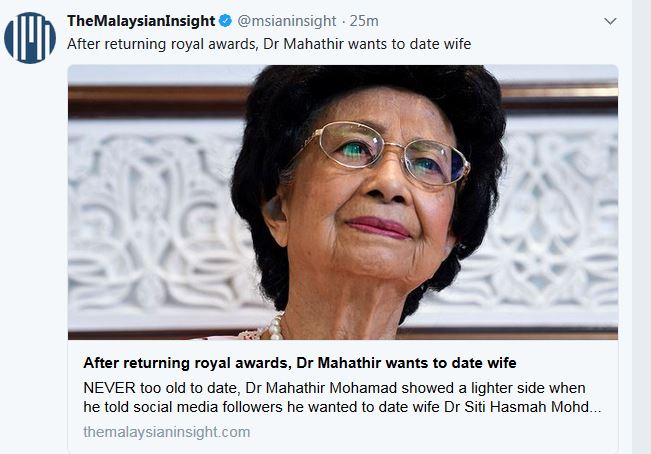
Task: Click the tweet text above the card
Action: [x=269, y=44]
